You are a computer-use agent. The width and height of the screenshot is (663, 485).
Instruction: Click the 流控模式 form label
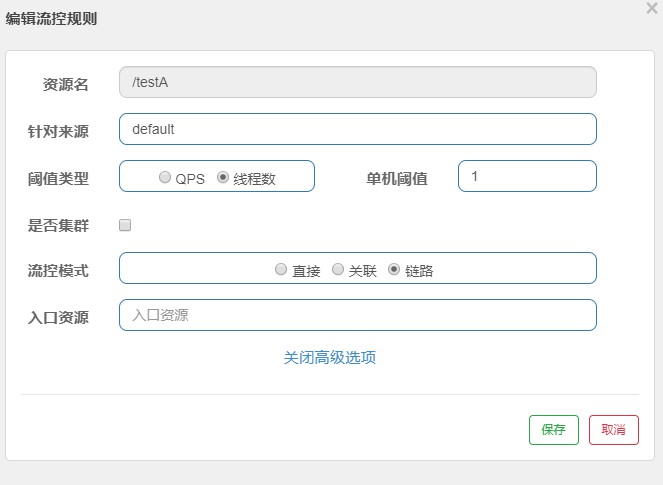(x=58, y=271)
